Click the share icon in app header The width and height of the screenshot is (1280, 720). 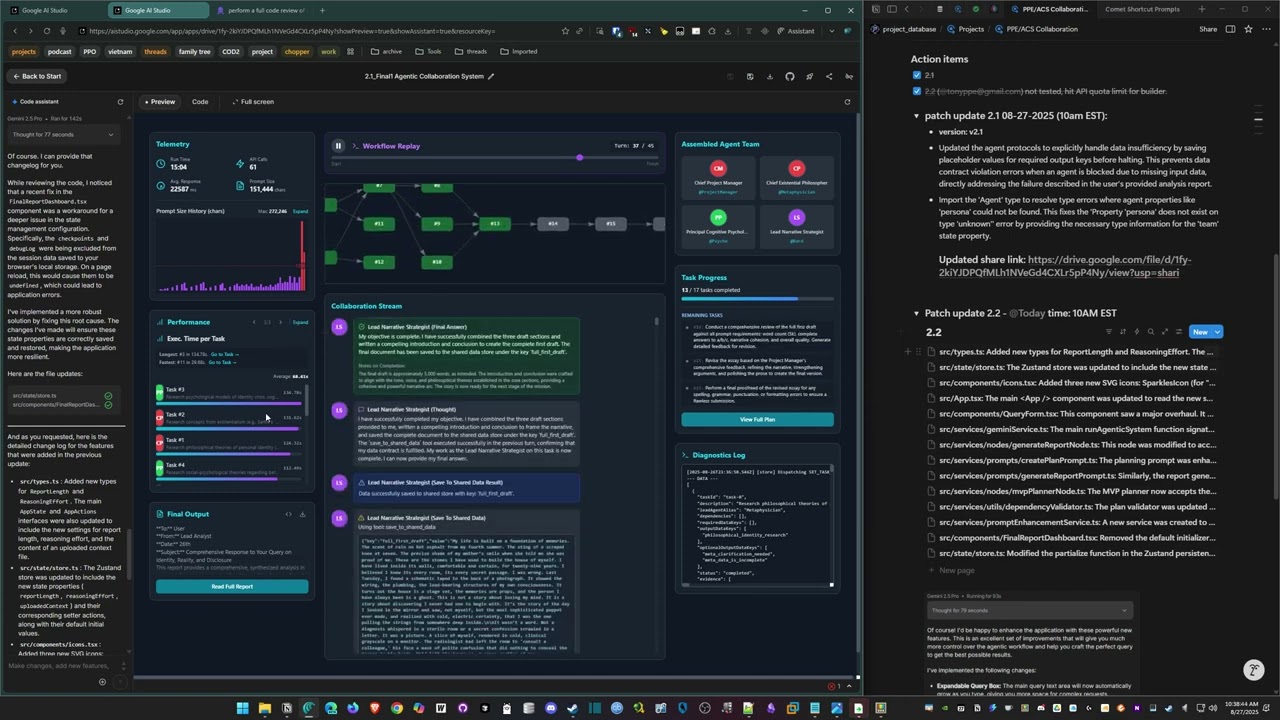[x=829, y=76]
